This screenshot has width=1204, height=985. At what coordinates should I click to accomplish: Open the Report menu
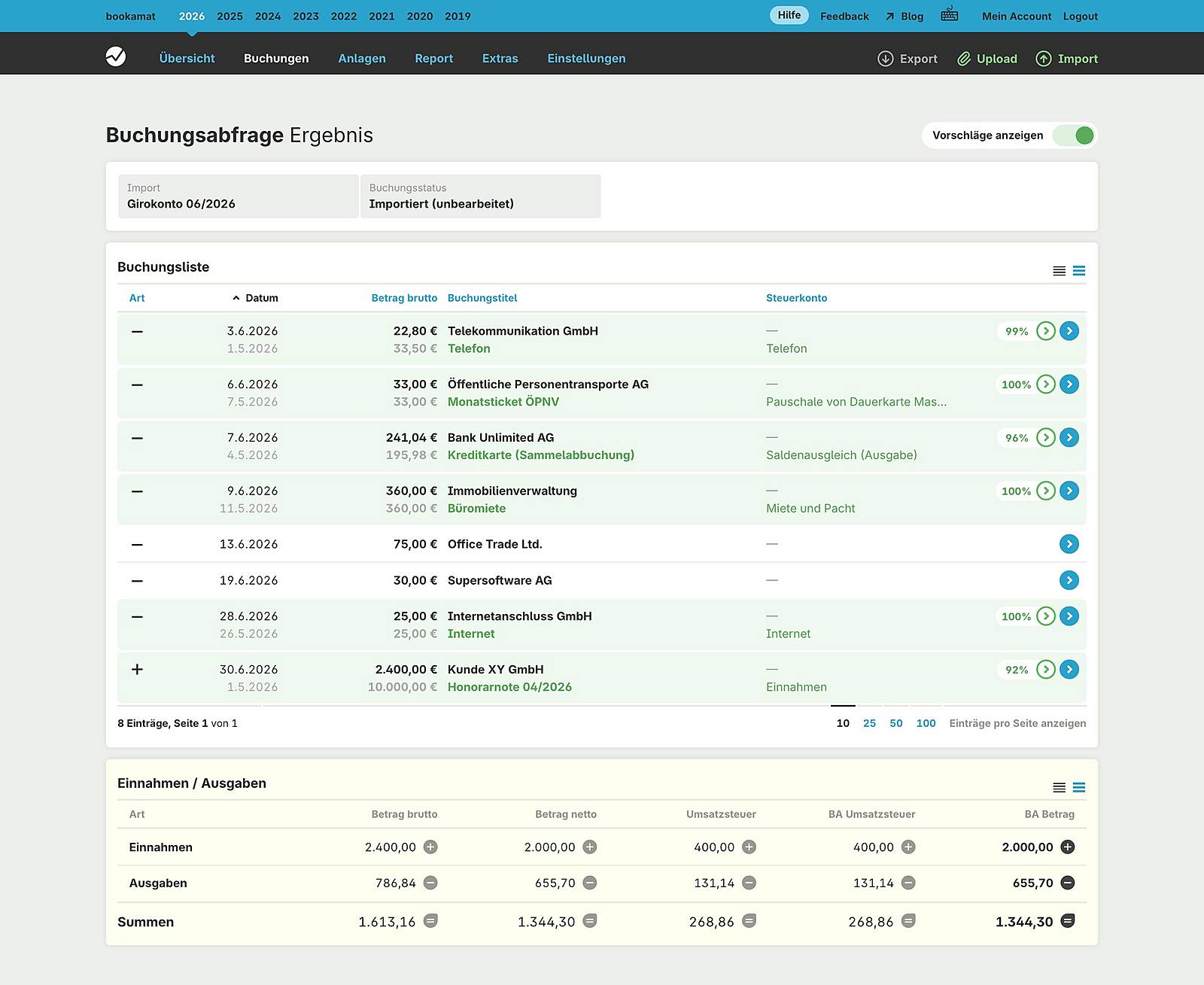coord(433,59)
